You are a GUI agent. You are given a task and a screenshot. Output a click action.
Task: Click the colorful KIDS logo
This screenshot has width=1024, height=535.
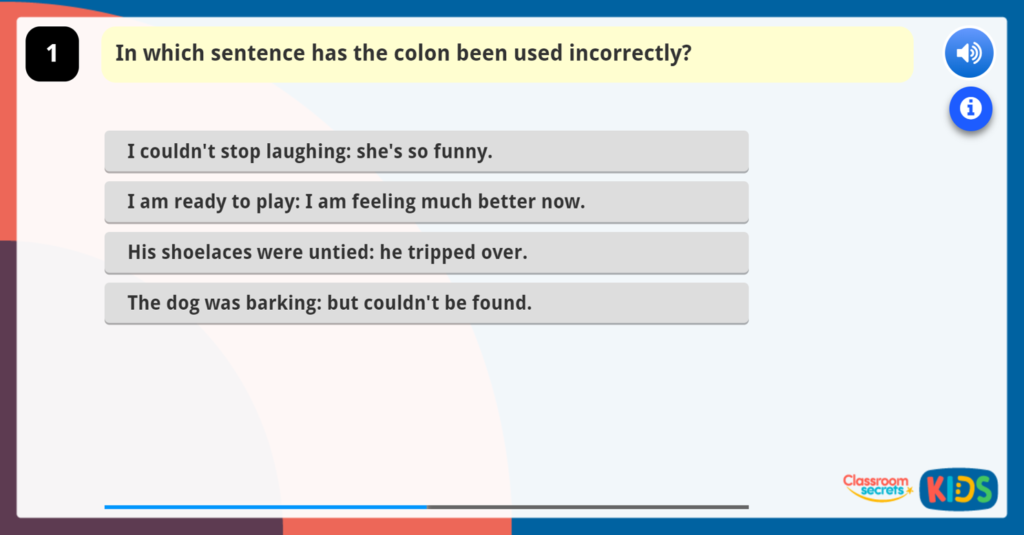[958, 489]
